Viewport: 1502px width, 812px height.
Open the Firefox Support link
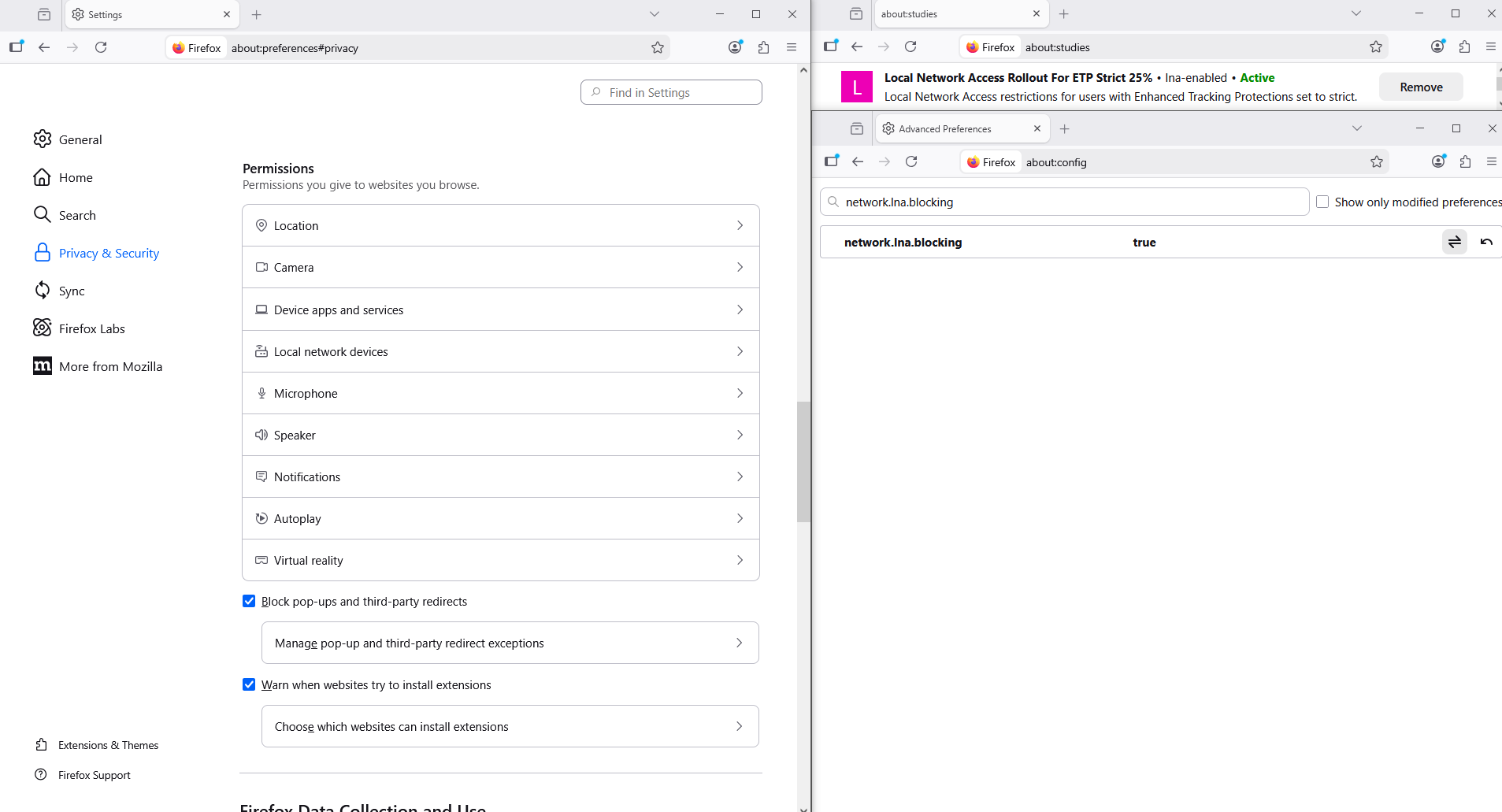click(94, 775)
